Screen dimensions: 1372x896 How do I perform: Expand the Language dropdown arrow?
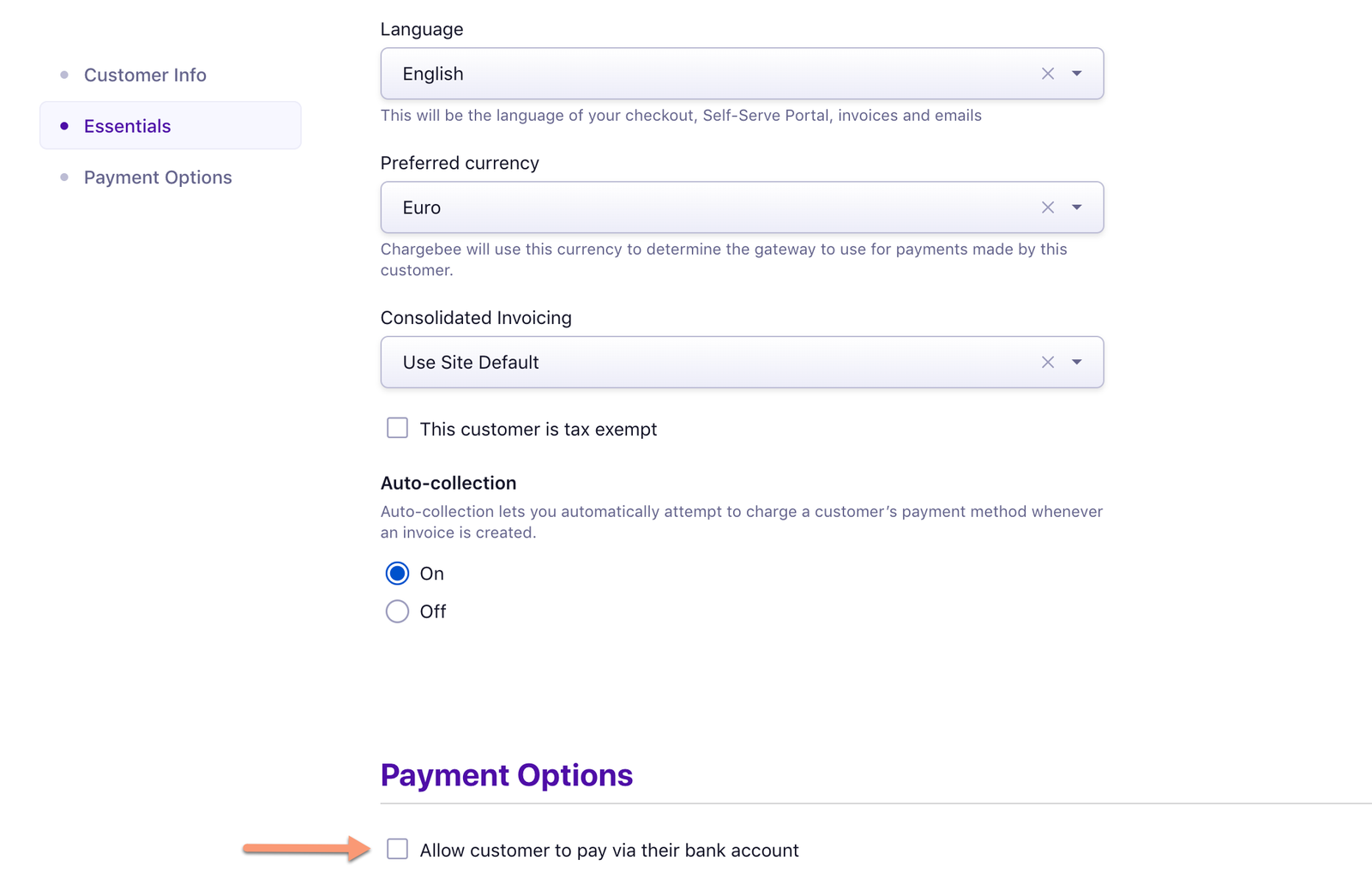coord(1077,74)
